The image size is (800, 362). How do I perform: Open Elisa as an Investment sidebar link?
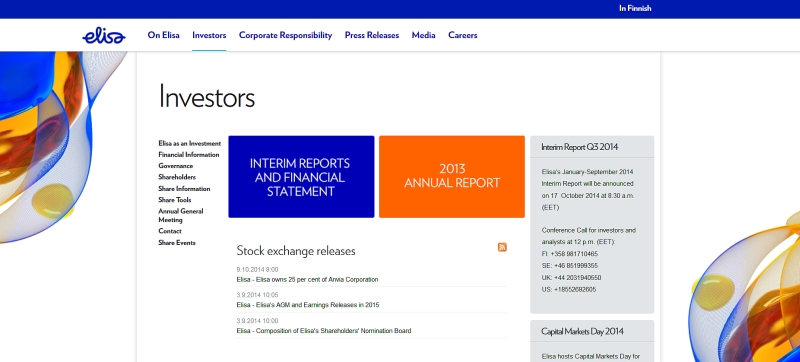tap(189, 144)
